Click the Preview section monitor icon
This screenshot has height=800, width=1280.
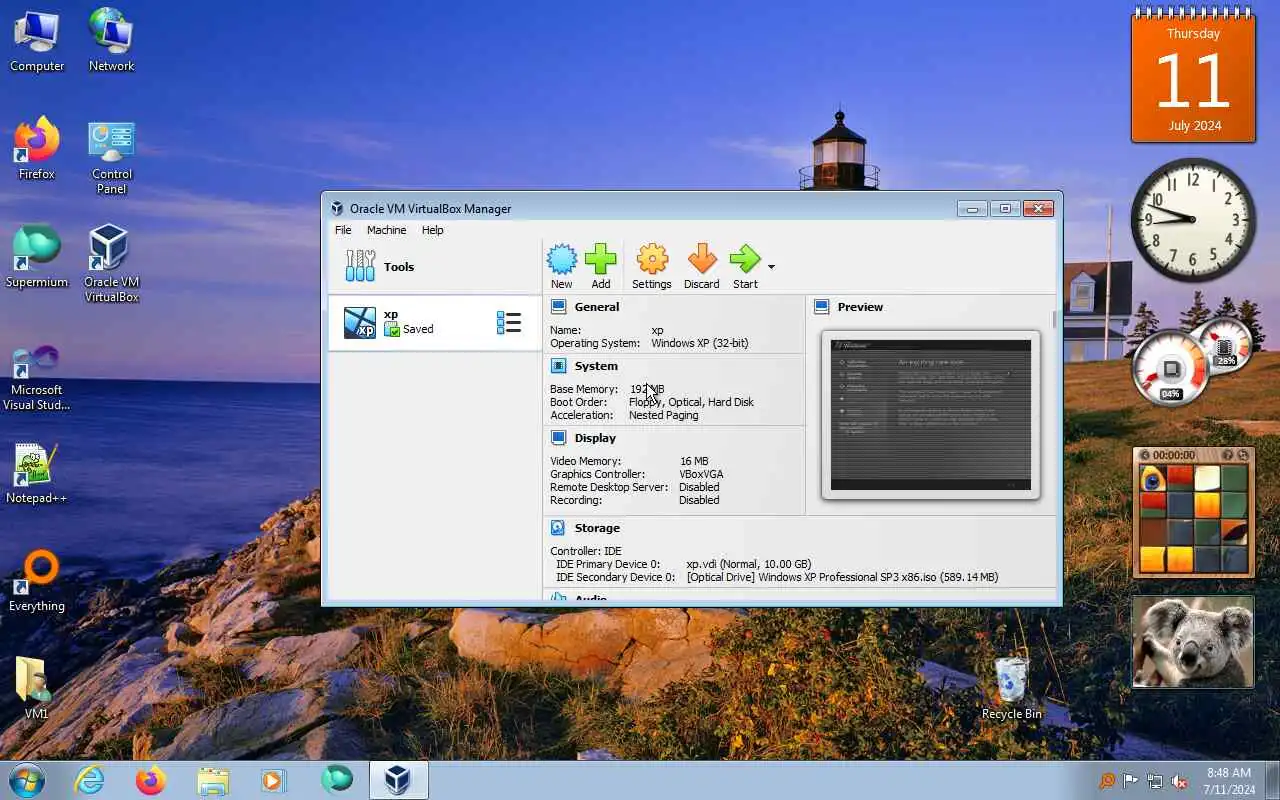(821, 307)
